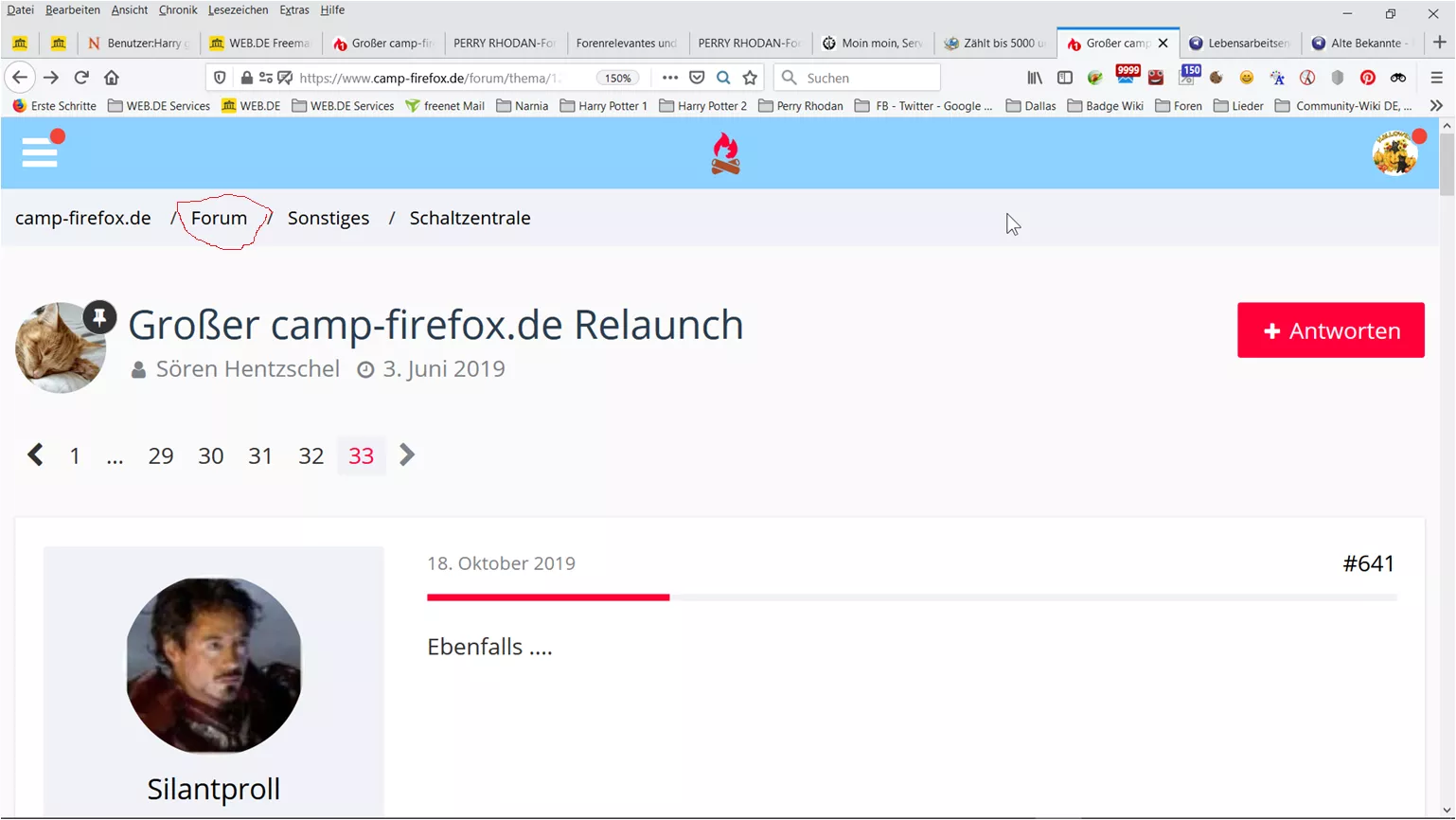Click the colorful letter A extension icon

[1277, 78]
